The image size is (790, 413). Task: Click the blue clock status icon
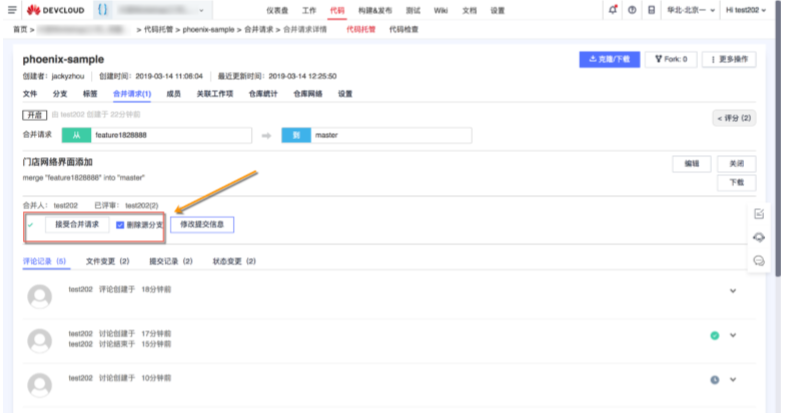714,380
